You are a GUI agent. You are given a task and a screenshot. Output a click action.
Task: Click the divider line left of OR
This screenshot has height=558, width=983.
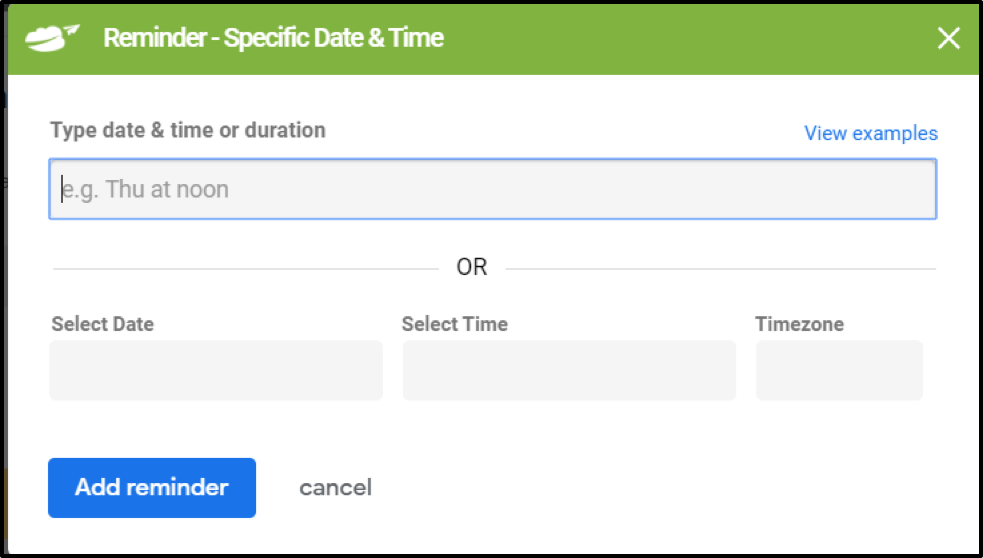[x=245, y=268]
